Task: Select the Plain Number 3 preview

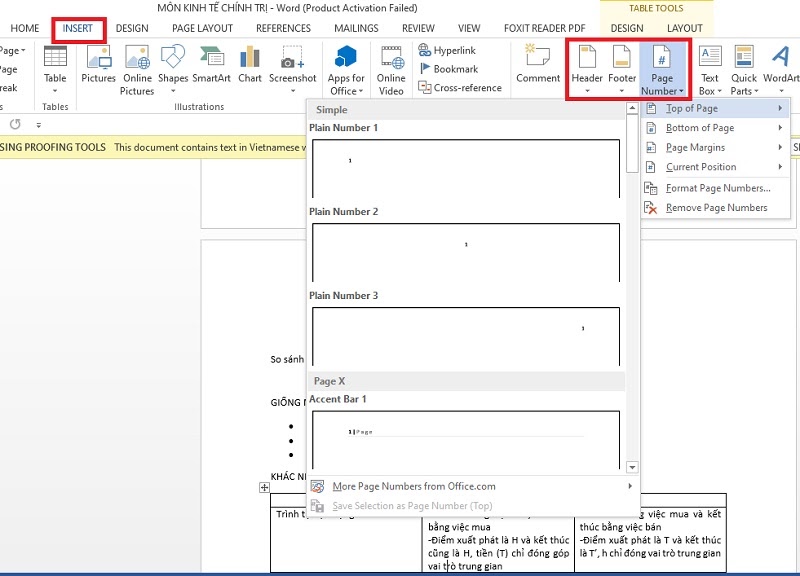Action: (466, 336)
